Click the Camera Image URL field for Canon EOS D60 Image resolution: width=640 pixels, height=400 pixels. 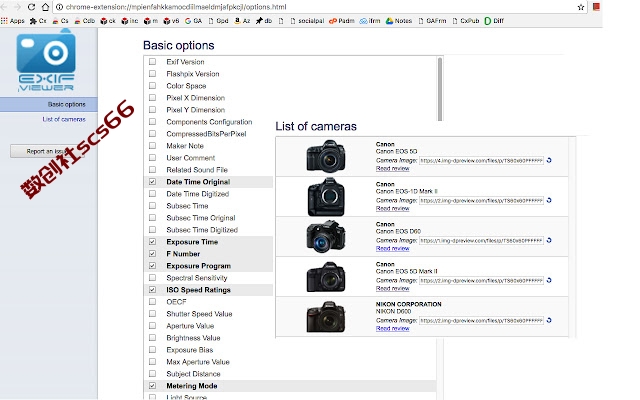tap(481, 240)
